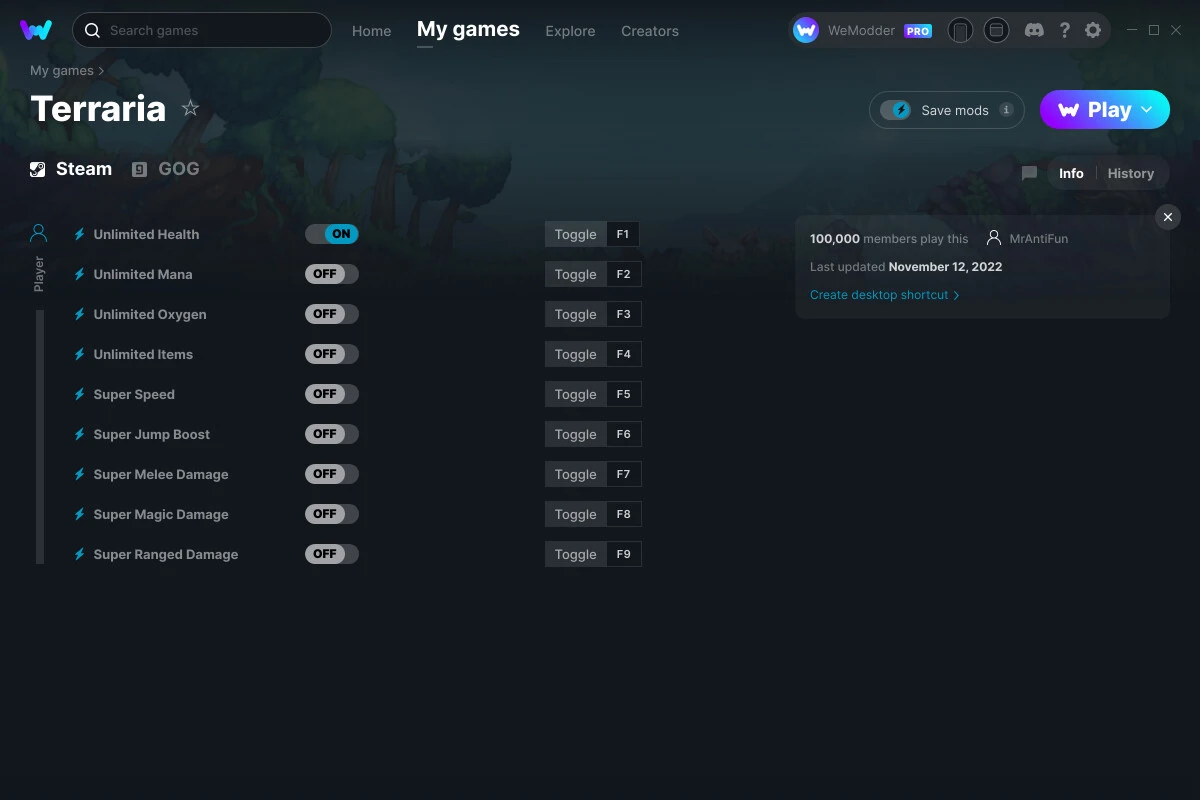The height and width of the screenshot is (800, 1200).
Task: Switch to the GOG platform tab
Action: click(166, 169)
